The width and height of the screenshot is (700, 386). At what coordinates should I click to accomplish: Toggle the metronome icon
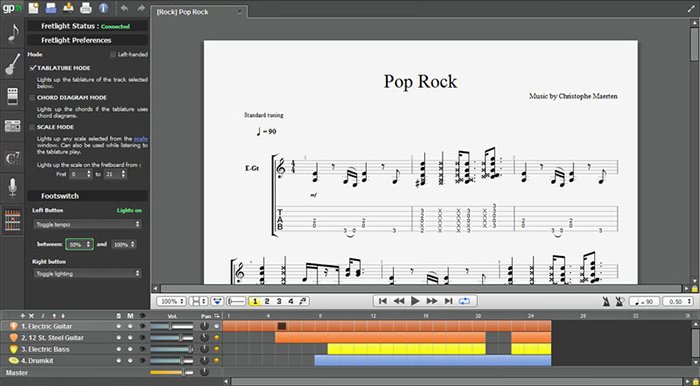[606, 302]
